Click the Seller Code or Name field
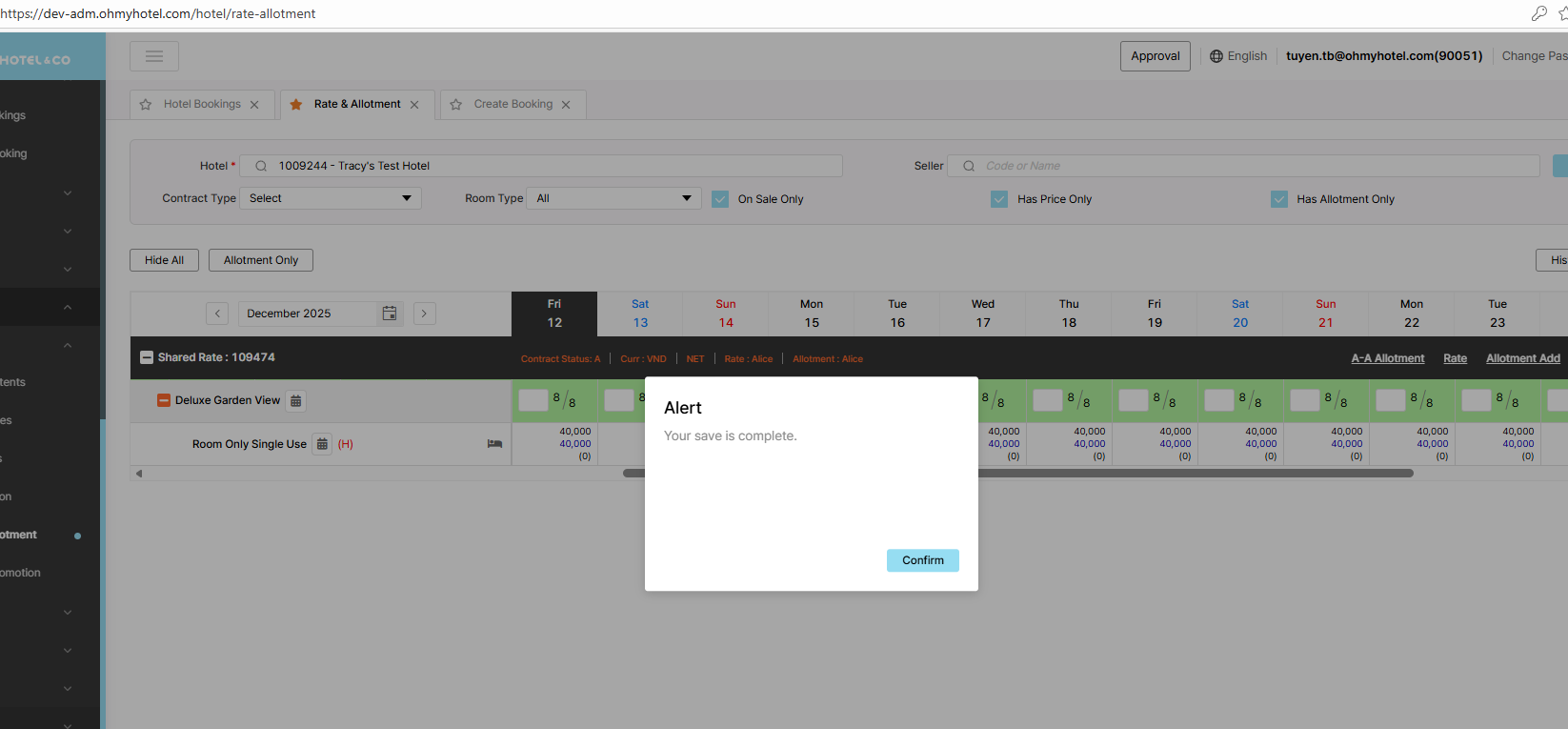The image size is (1568, 729). (x=1243, y=166)
